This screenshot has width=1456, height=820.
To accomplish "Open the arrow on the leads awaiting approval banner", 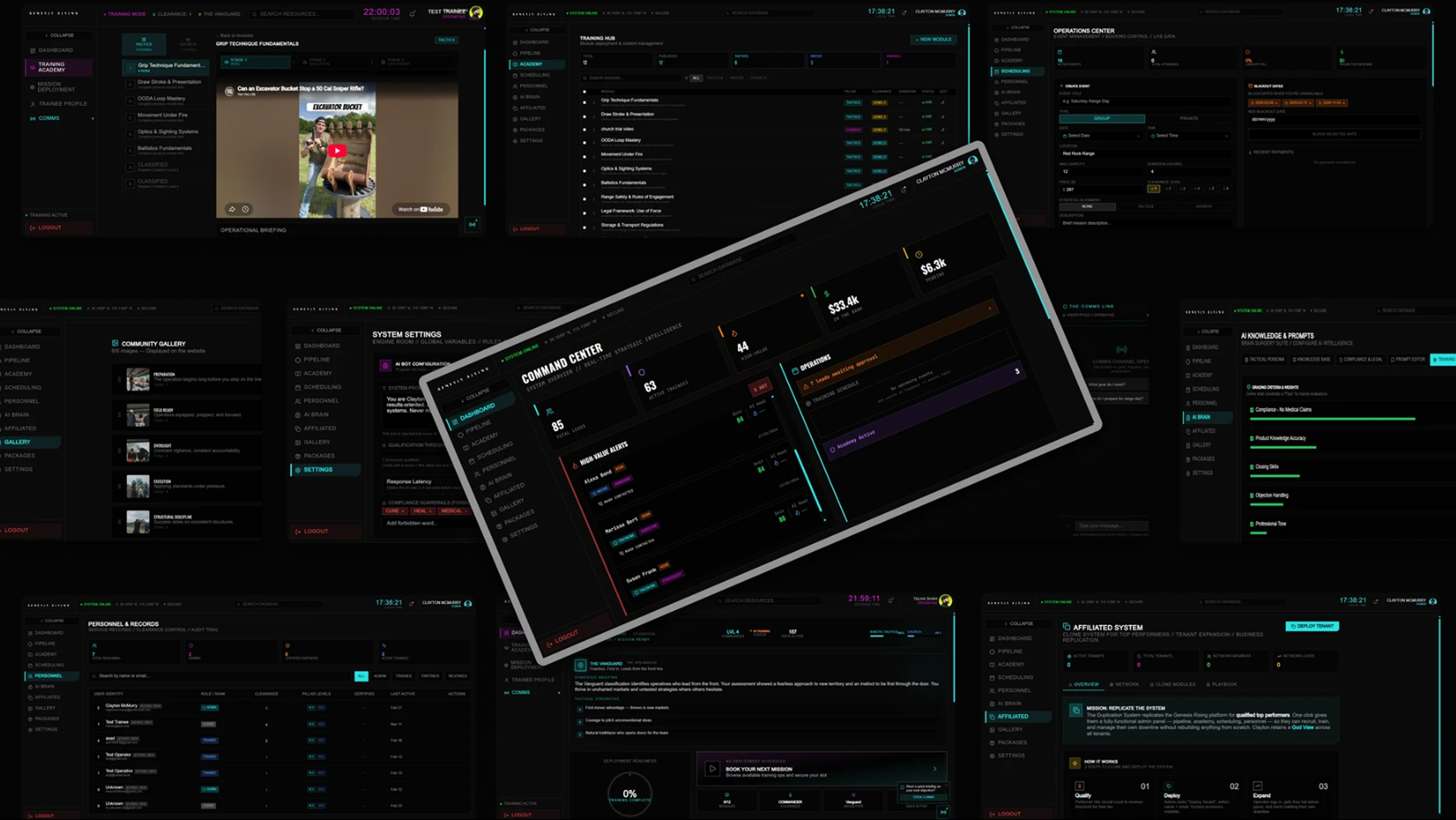I will pyautogui.click(x=989, y=309).
